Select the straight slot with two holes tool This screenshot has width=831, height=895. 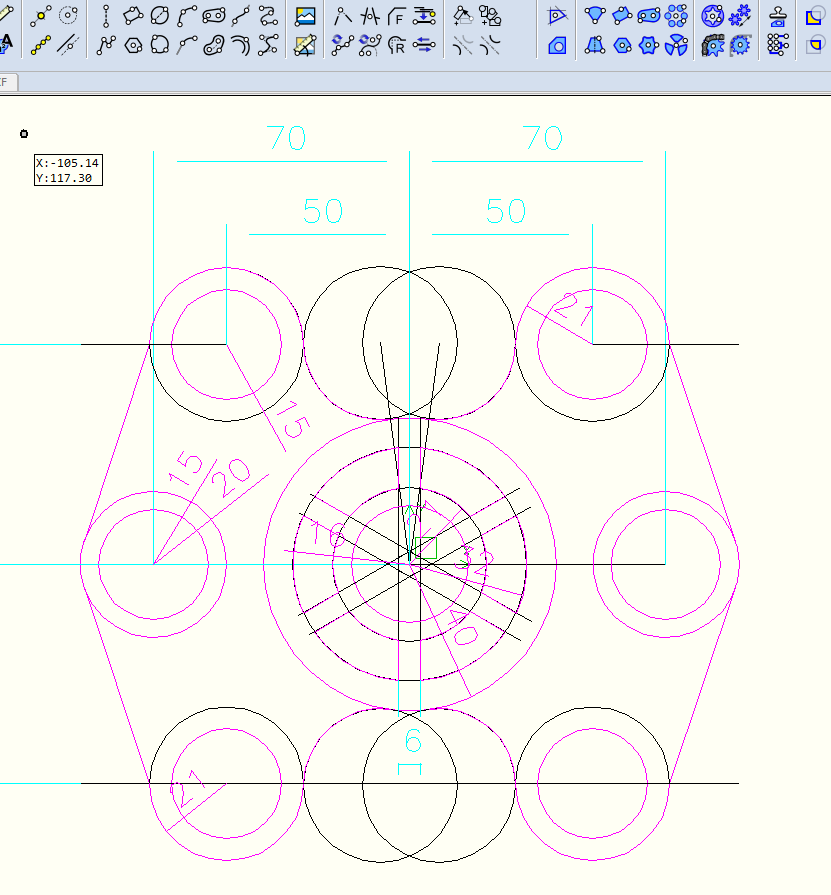click(214, 16)
